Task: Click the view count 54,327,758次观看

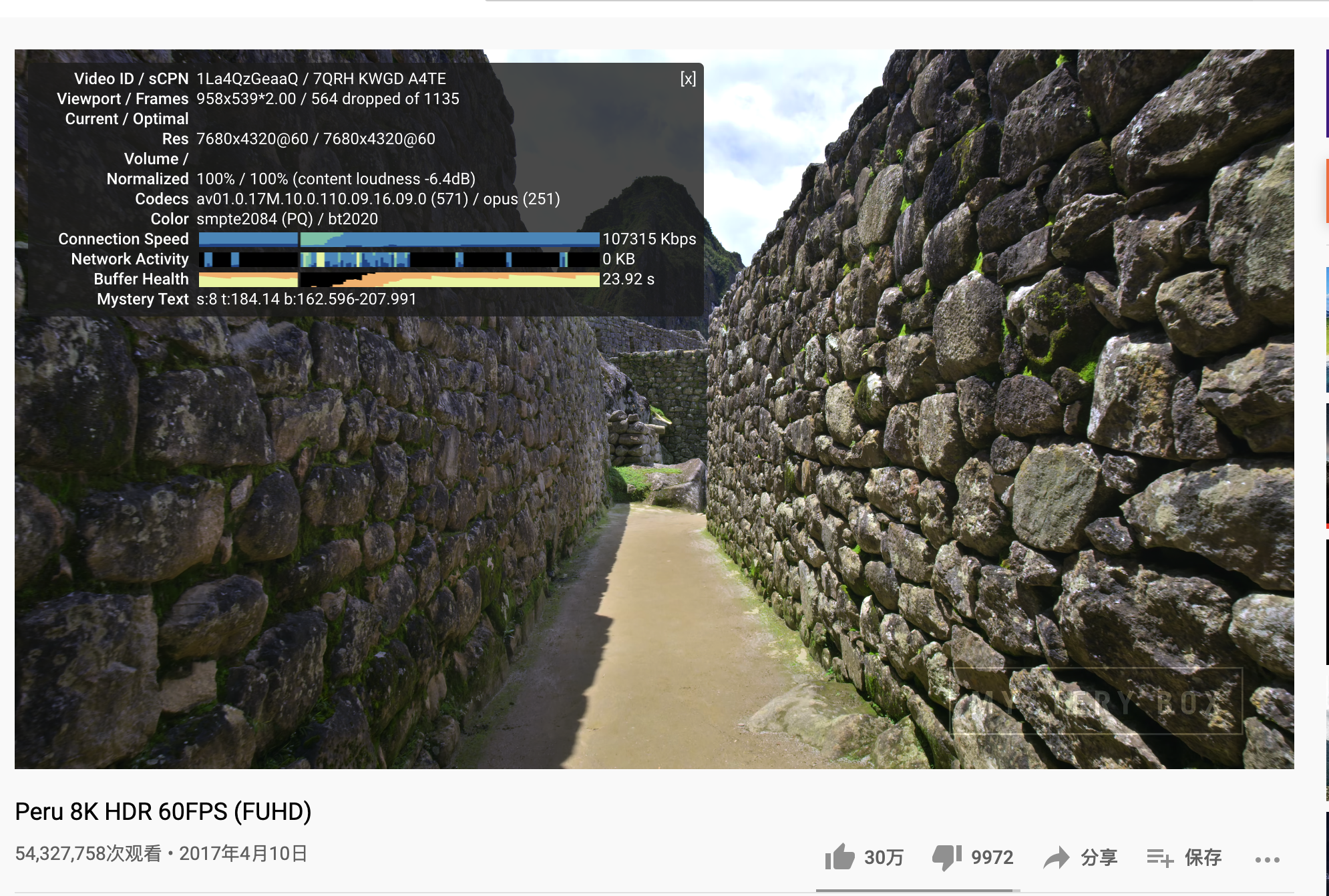Action: point(88,853)
